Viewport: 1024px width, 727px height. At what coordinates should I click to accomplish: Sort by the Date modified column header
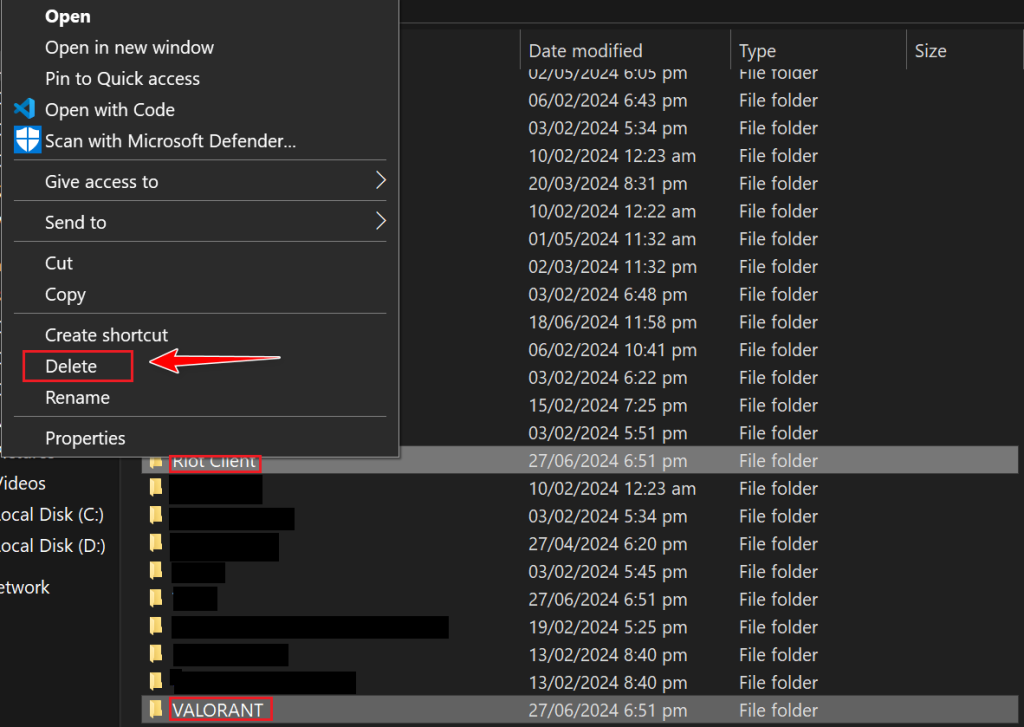(x=585, y=51)
